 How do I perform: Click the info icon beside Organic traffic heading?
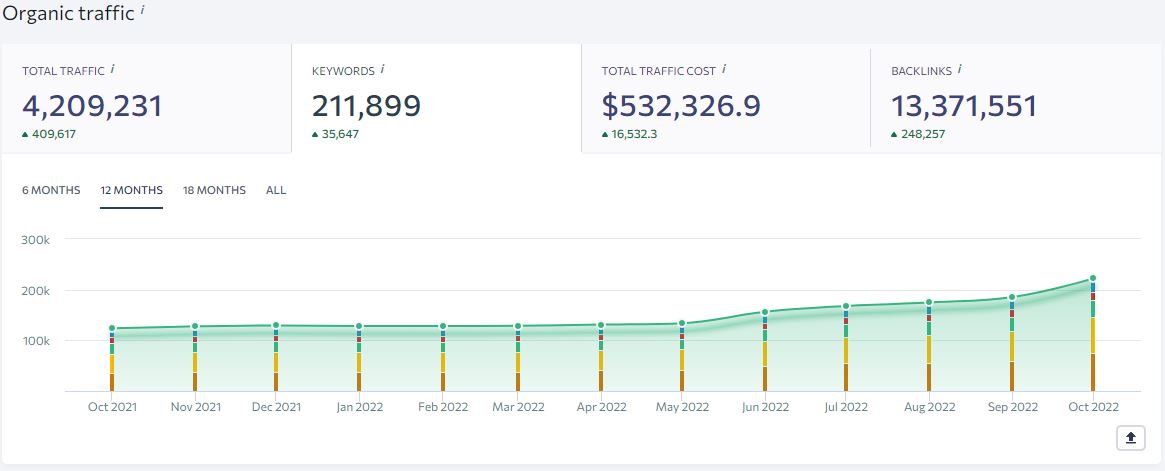click(x=141, y=10)
